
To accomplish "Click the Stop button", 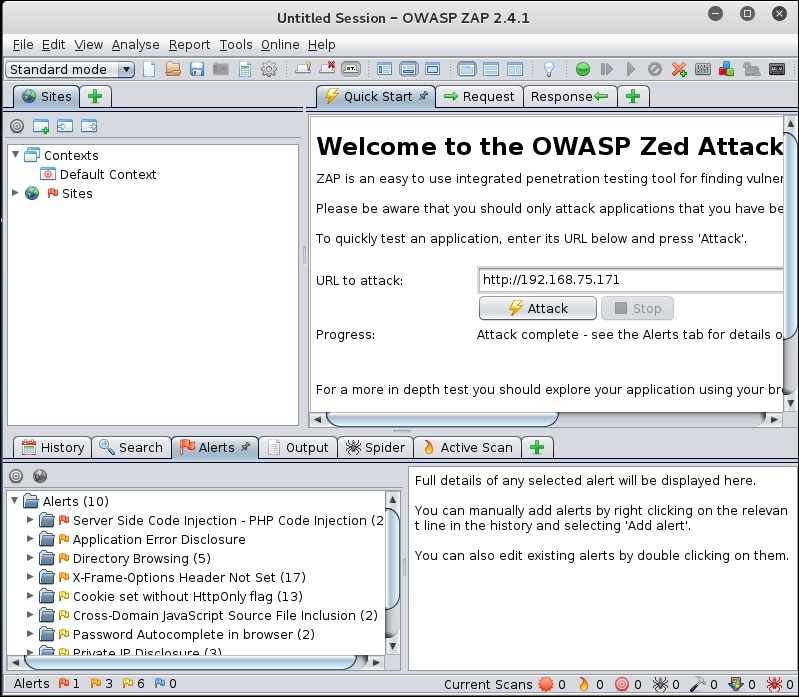I will [637, 308].
